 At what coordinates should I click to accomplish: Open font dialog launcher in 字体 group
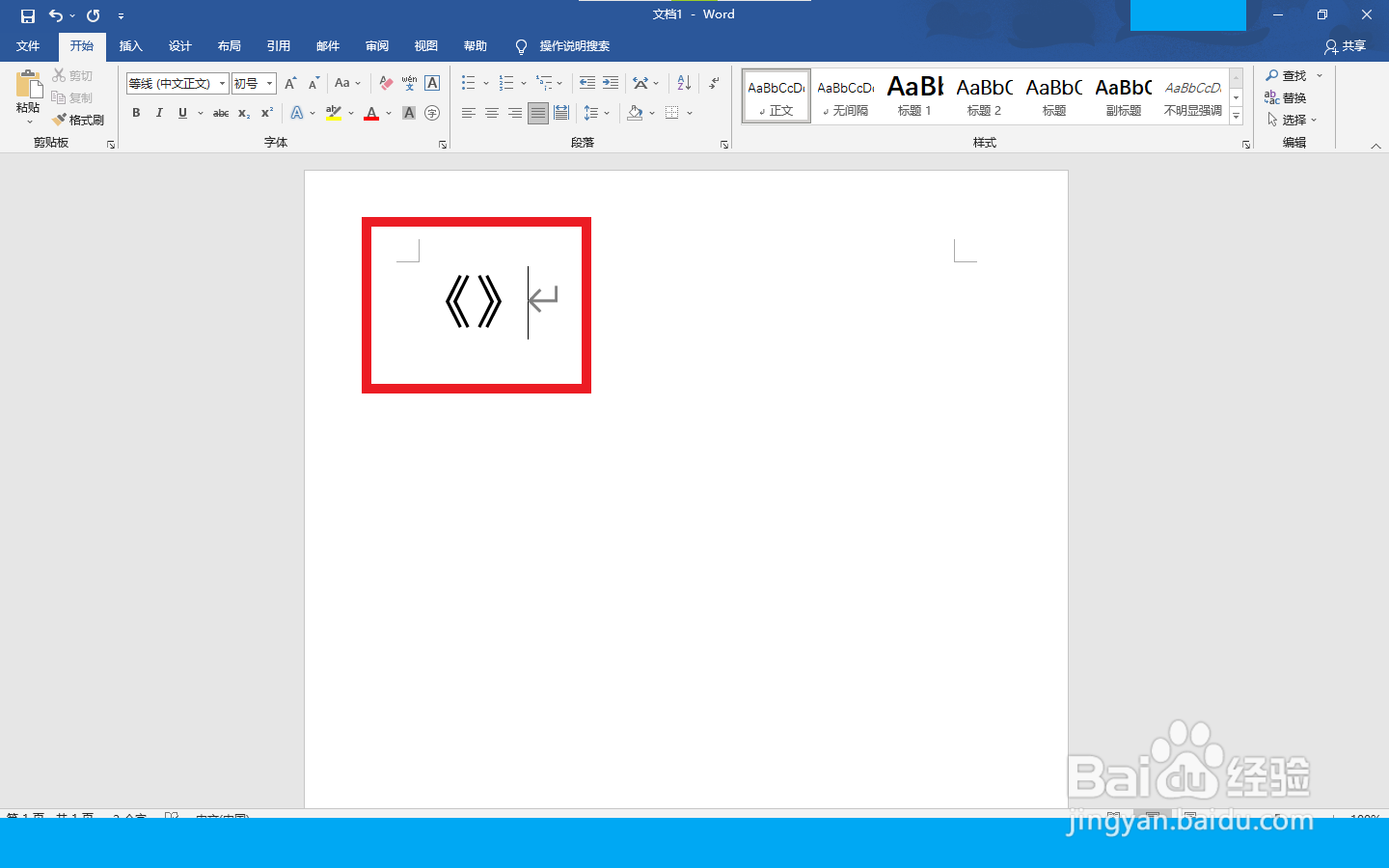point(443,145)
